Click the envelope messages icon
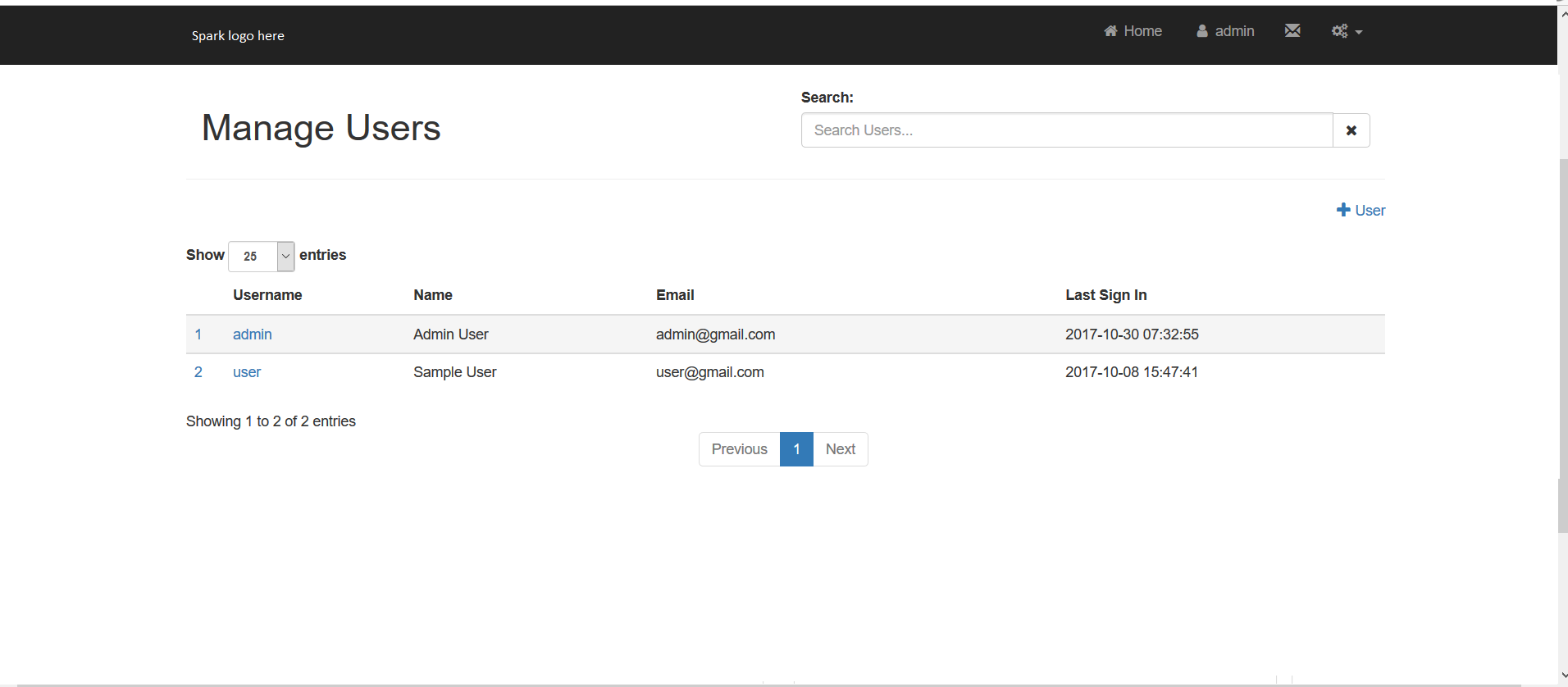 click(1292, 31)
